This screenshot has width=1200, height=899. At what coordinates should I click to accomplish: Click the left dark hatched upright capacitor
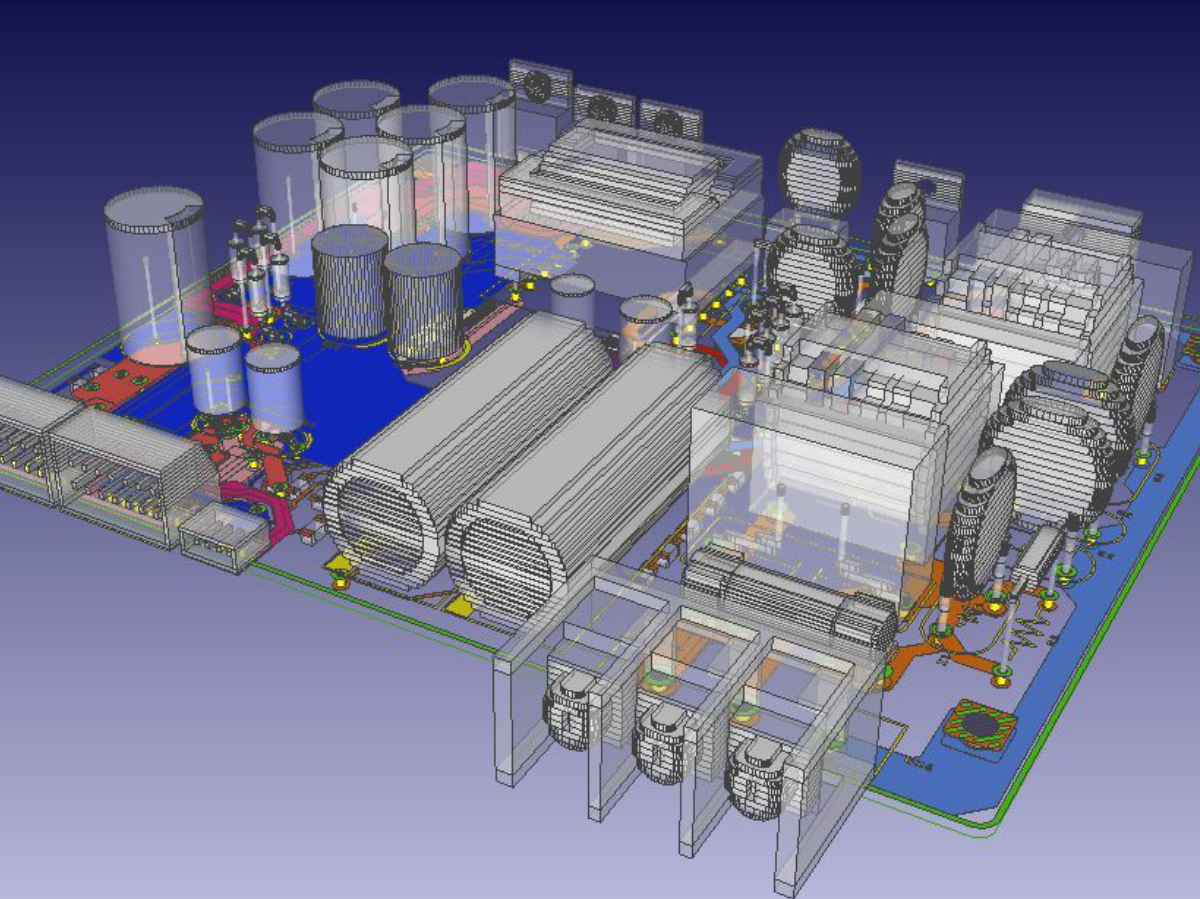[x=349, y=282]
